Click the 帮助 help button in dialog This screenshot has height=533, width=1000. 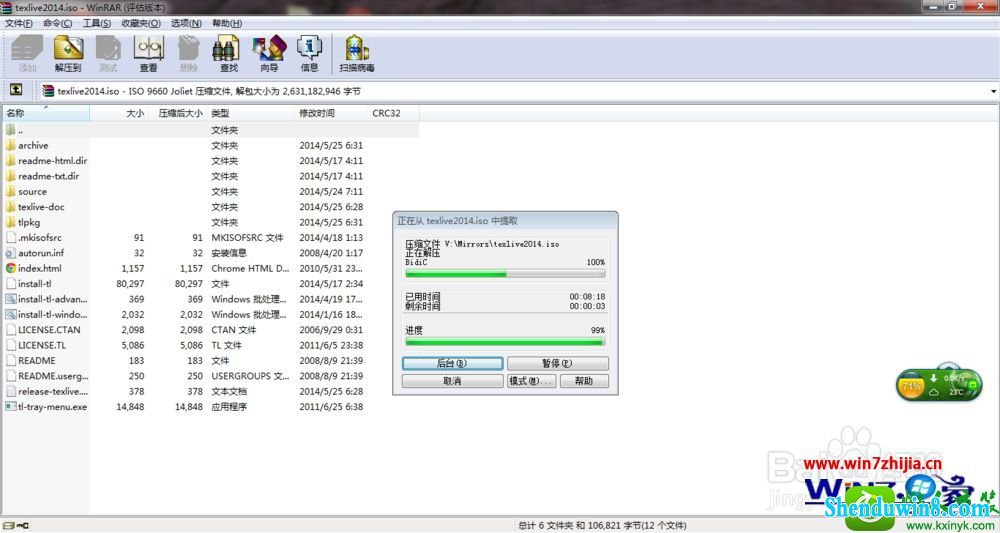tap(584, 381)
